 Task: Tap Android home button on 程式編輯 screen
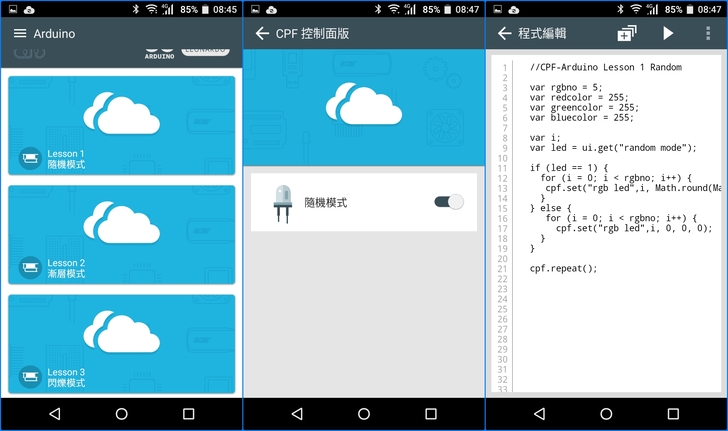click(x=606, y=414)
